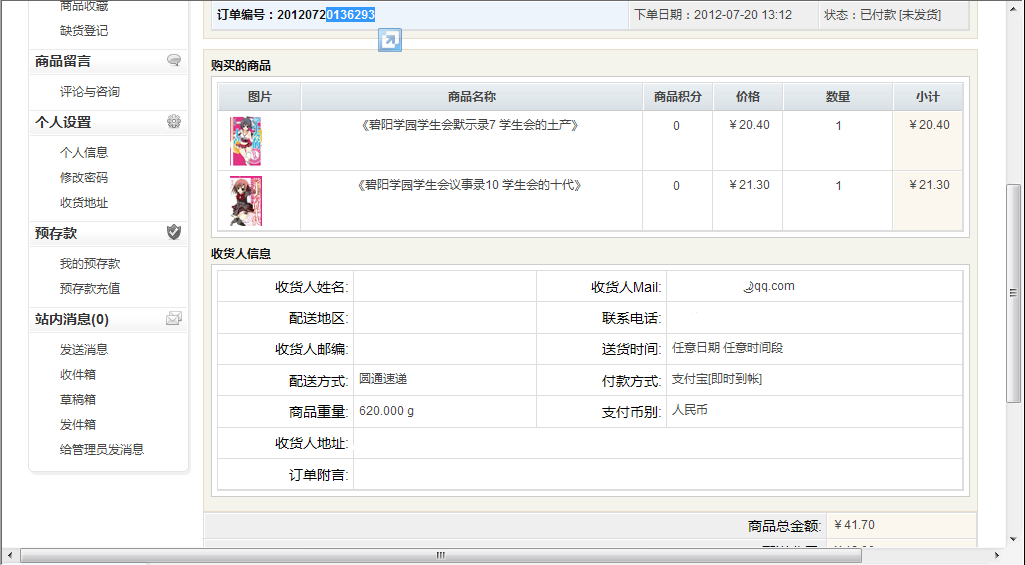This screenshot has width=1025, height=565.
Task: Open the 收件箱 inbox
Action: (x=78, y=374)
